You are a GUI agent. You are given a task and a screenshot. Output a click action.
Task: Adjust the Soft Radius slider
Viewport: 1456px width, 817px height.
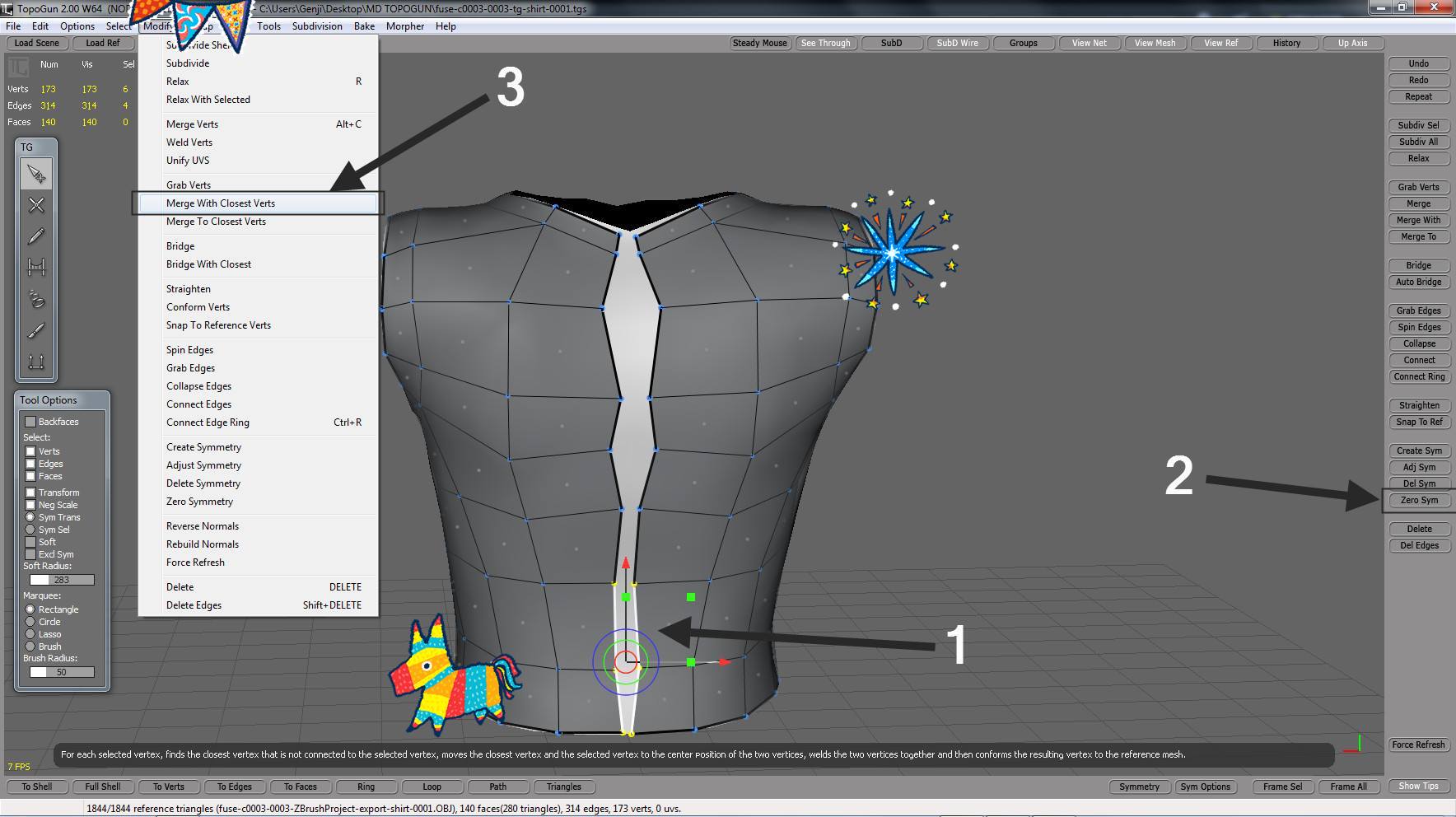pyautogui.click(x=62, y=580)
